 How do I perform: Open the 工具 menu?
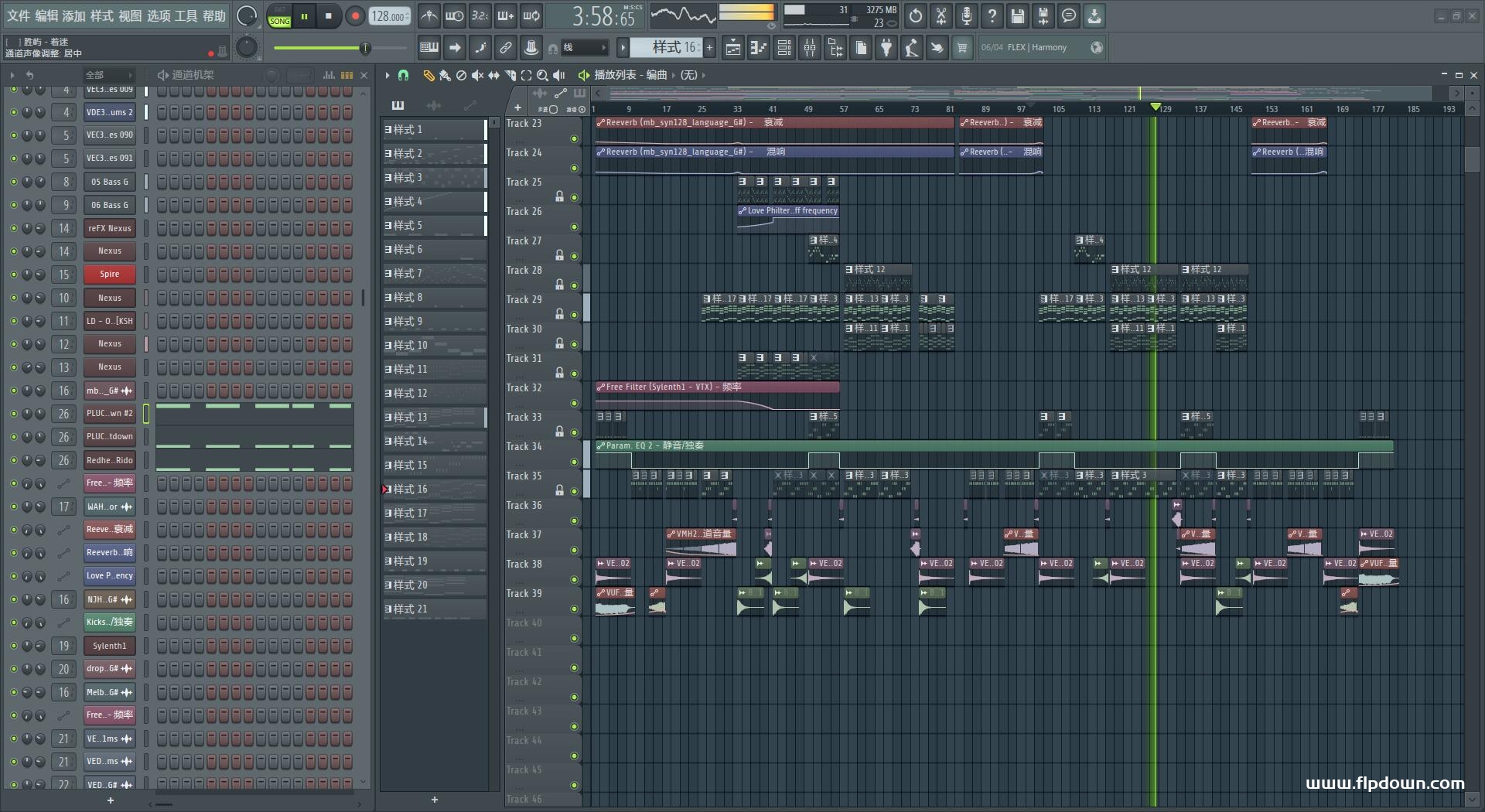pos(186,16)
